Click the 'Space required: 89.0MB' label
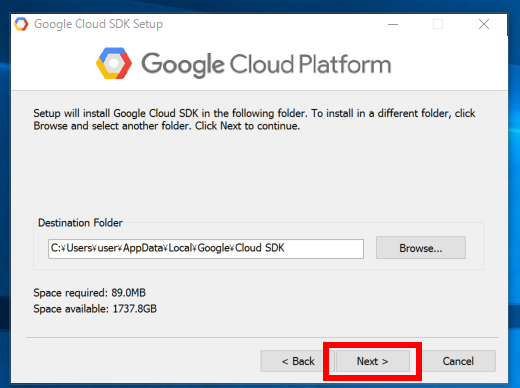 [x=90, y=293]
